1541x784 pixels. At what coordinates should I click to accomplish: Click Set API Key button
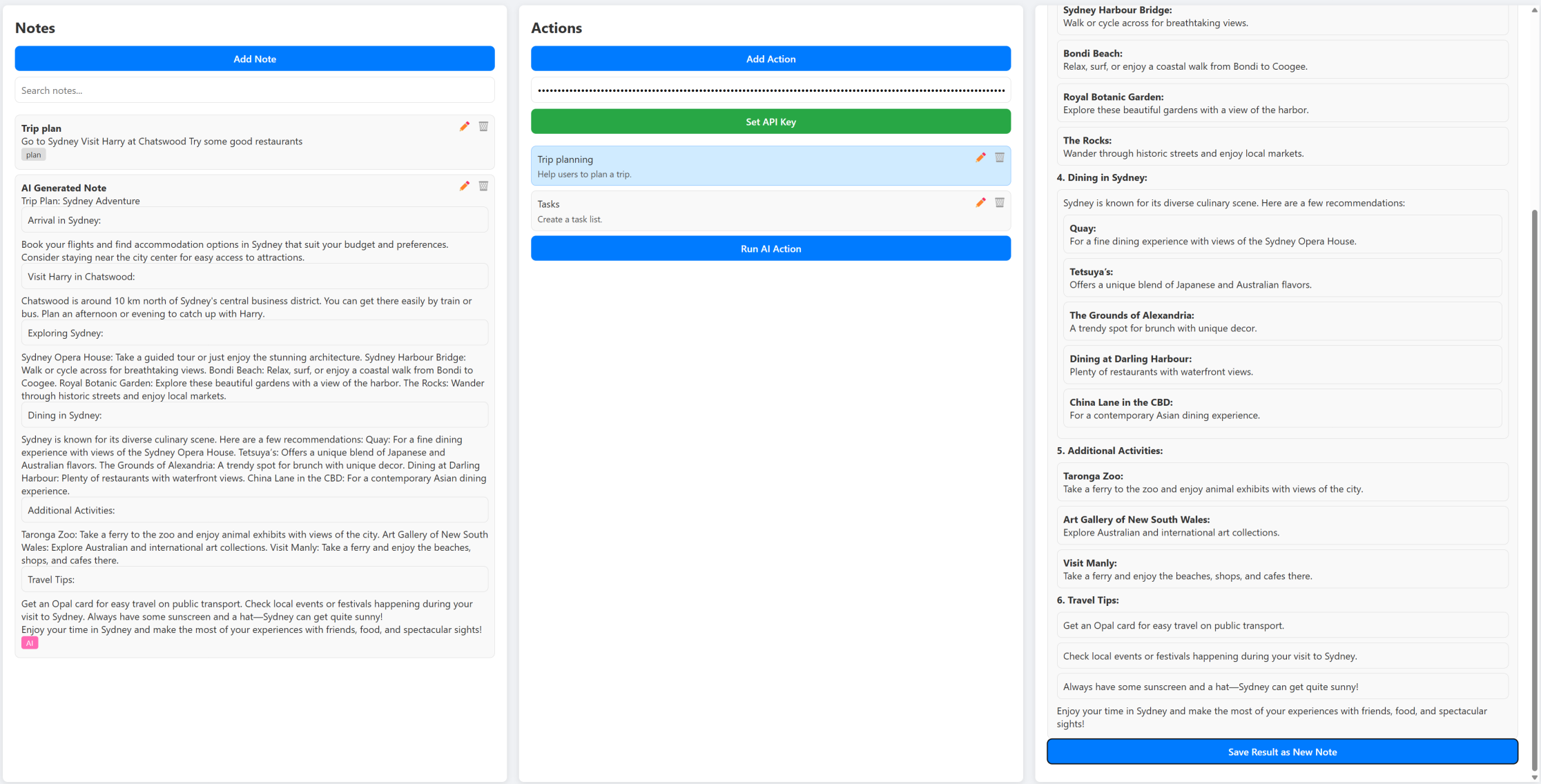coord(770,121)
